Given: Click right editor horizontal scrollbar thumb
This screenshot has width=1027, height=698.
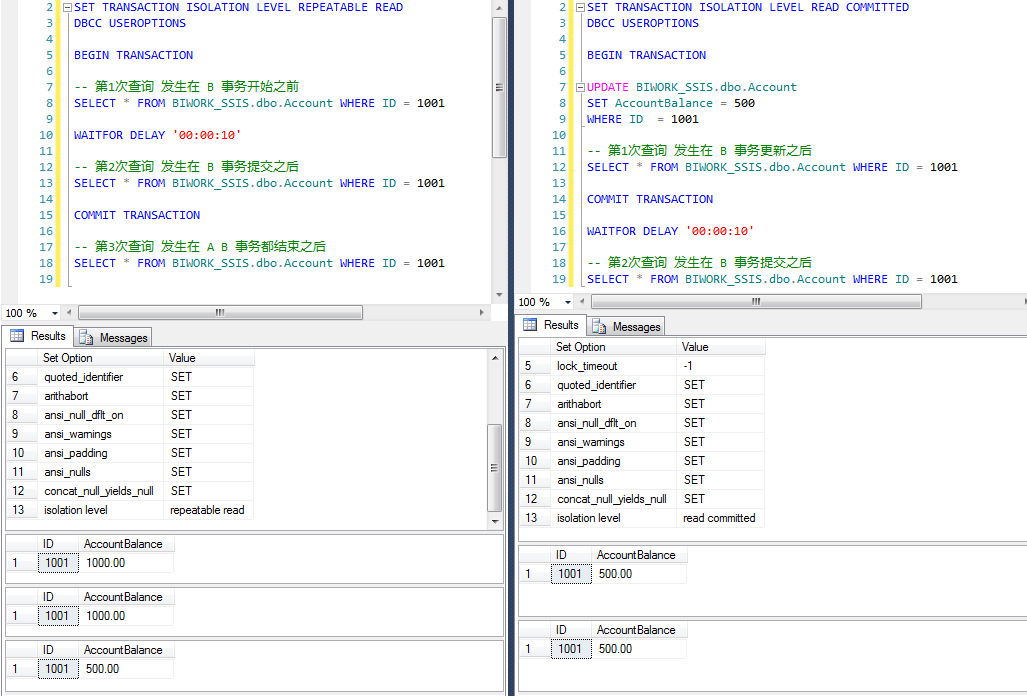Looking at the screenshot, I should click(756, 301).
